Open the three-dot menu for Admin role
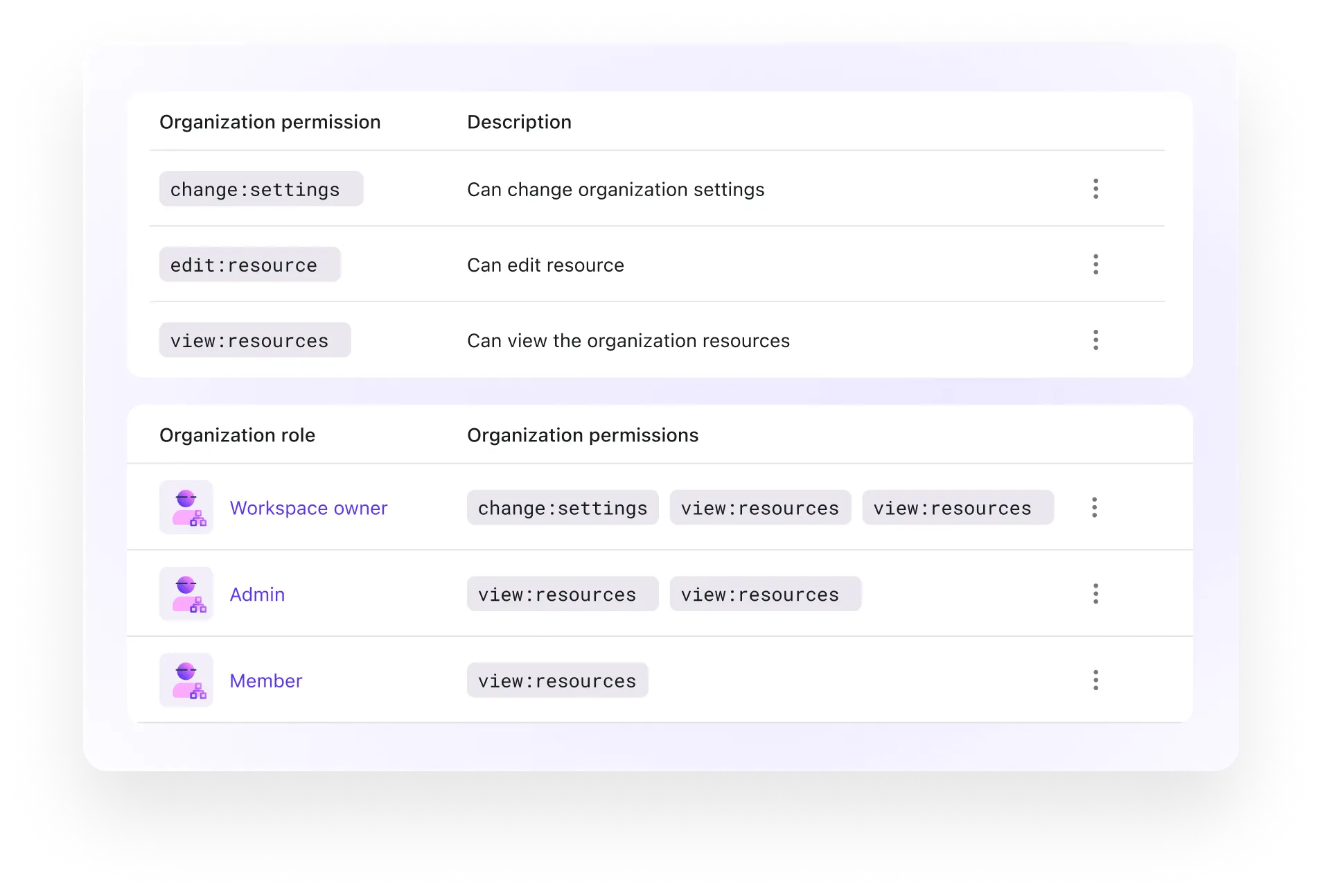The height and width of the screenshot is (896, 1322). pos(1095,594)
